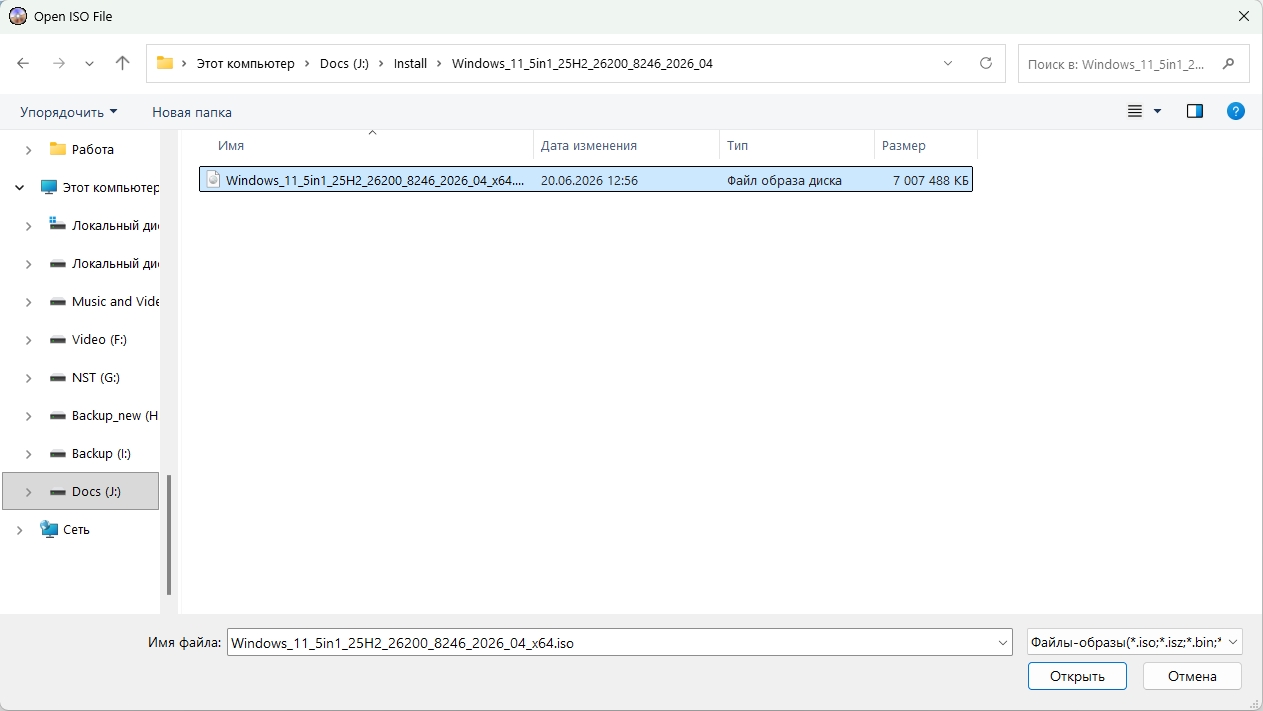The width and height of the screenshot is (1263, 711).
Task: Open recent locations dropdown chevron
Action: 90,63
